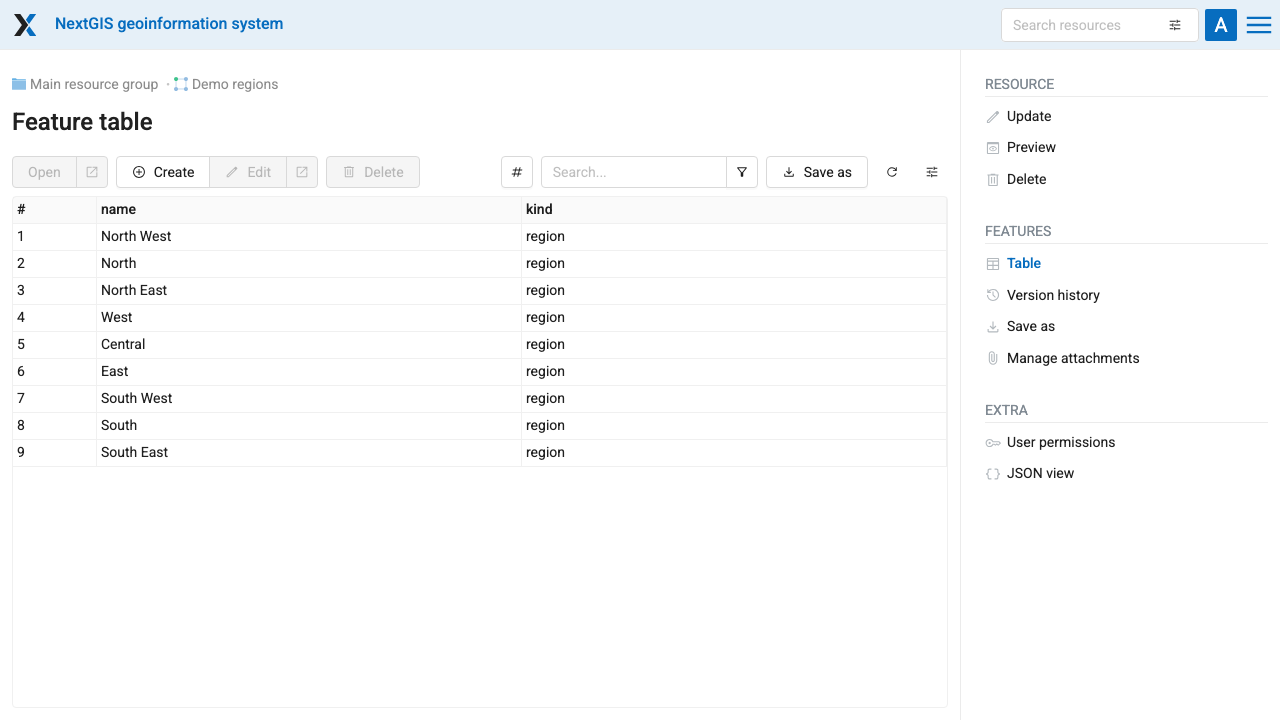Toggle the # feature ID column button
This screenshot has height=720, width=1280.
[x=517, y=172]
